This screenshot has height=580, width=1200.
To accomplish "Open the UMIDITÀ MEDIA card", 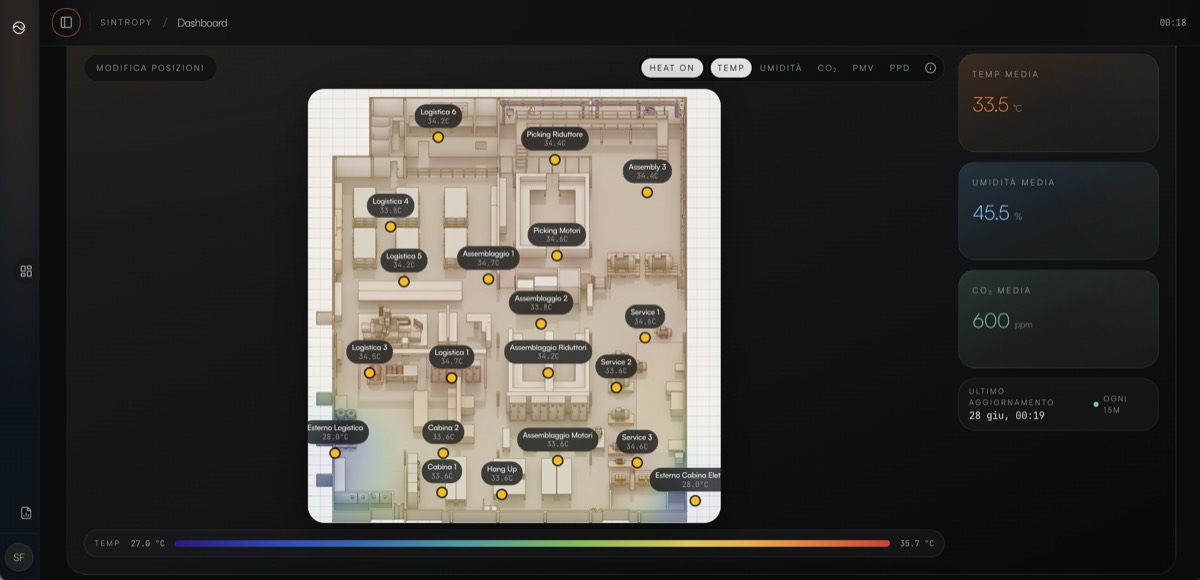I will click(1058, 211).
